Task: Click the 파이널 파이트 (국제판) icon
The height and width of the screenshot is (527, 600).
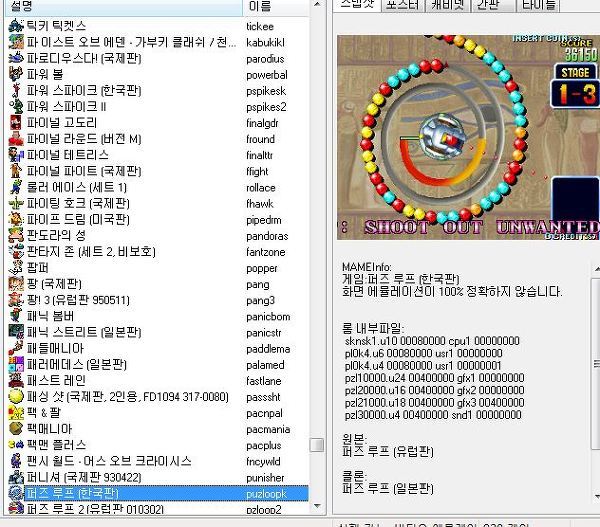Action: (16, 170)
